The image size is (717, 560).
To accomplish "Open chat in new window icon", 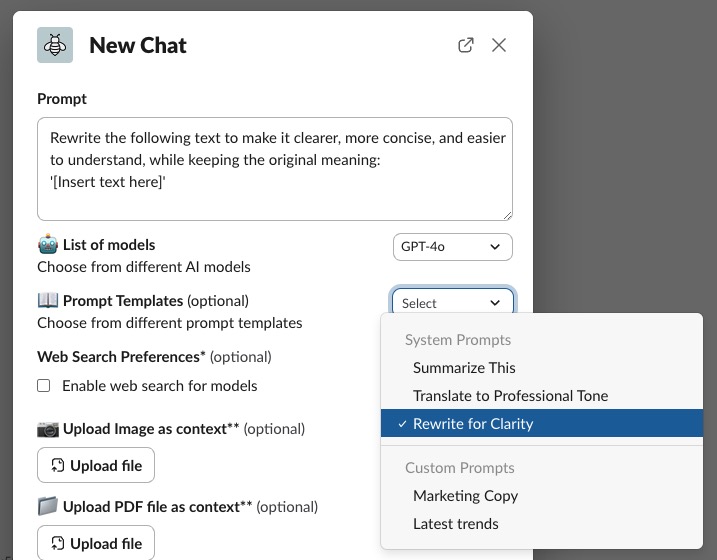I will click(x=466, y=45).
